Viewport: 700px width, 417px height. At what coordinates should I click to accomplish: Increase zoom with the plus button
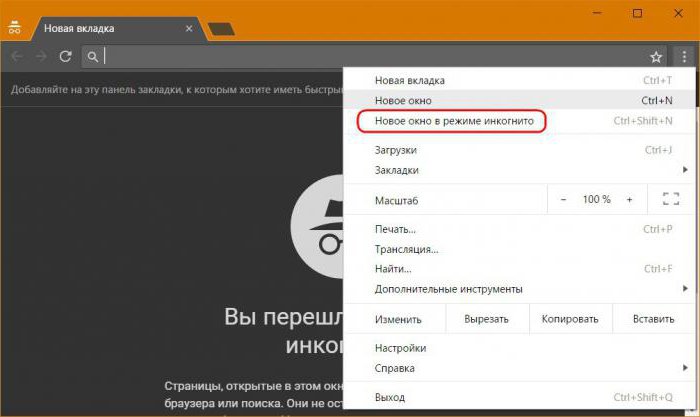click(629, 200)
